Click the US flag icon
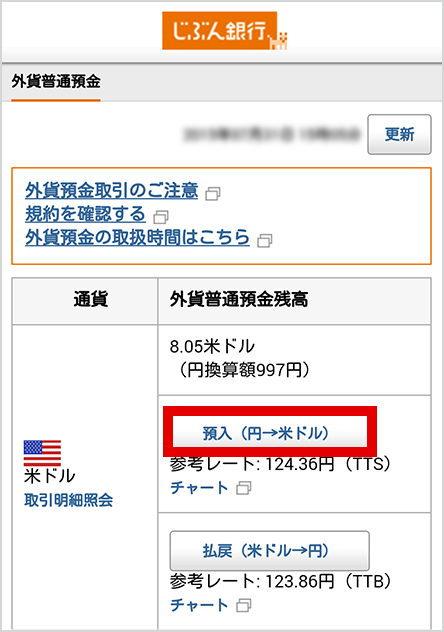This screenshot has width=444, height=632. [x=42, y=453]
